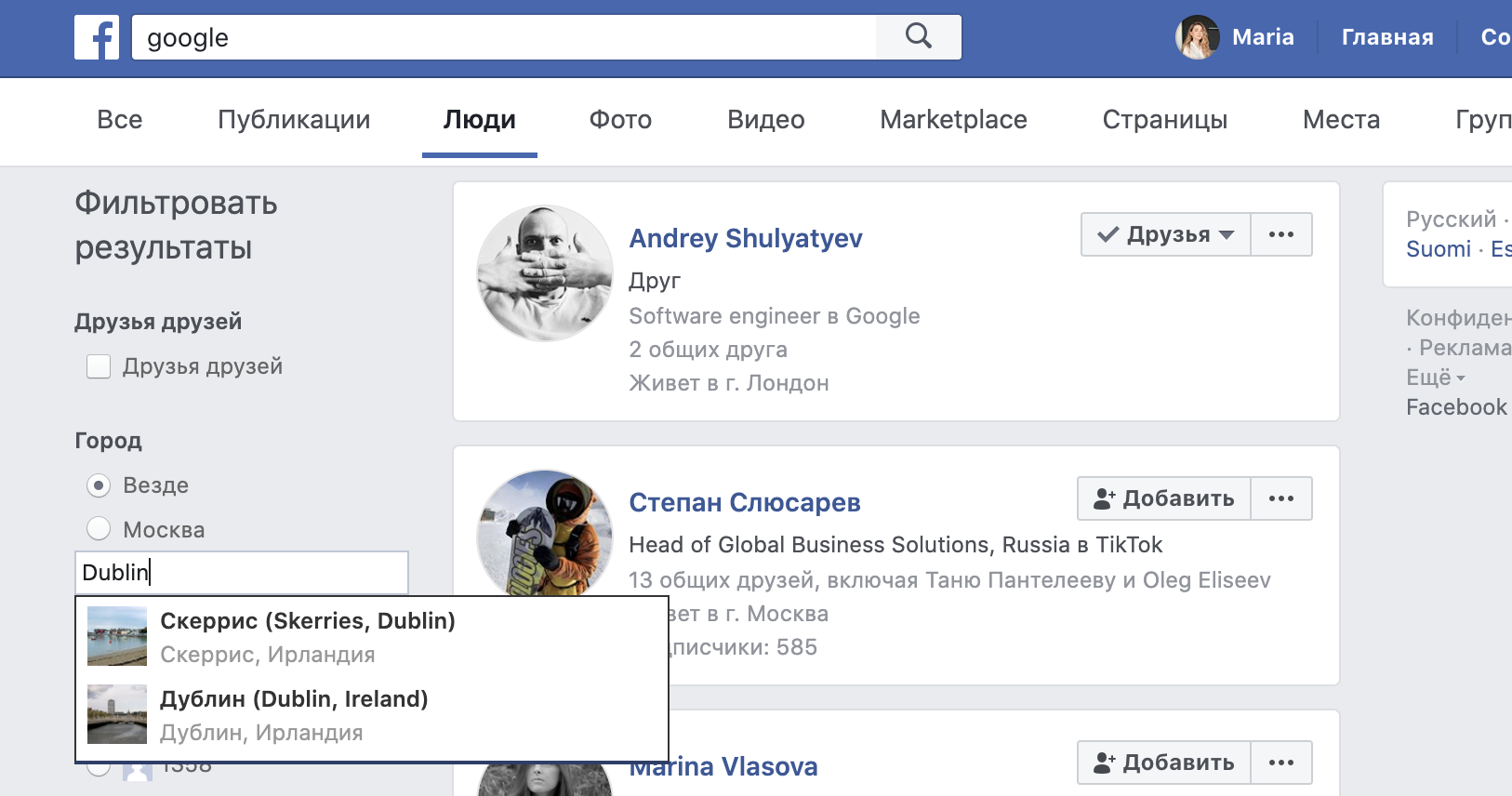Open more options for Marina Vlasova
The width and height of the screenshot is (1512, 796).
click(1281, 763)
